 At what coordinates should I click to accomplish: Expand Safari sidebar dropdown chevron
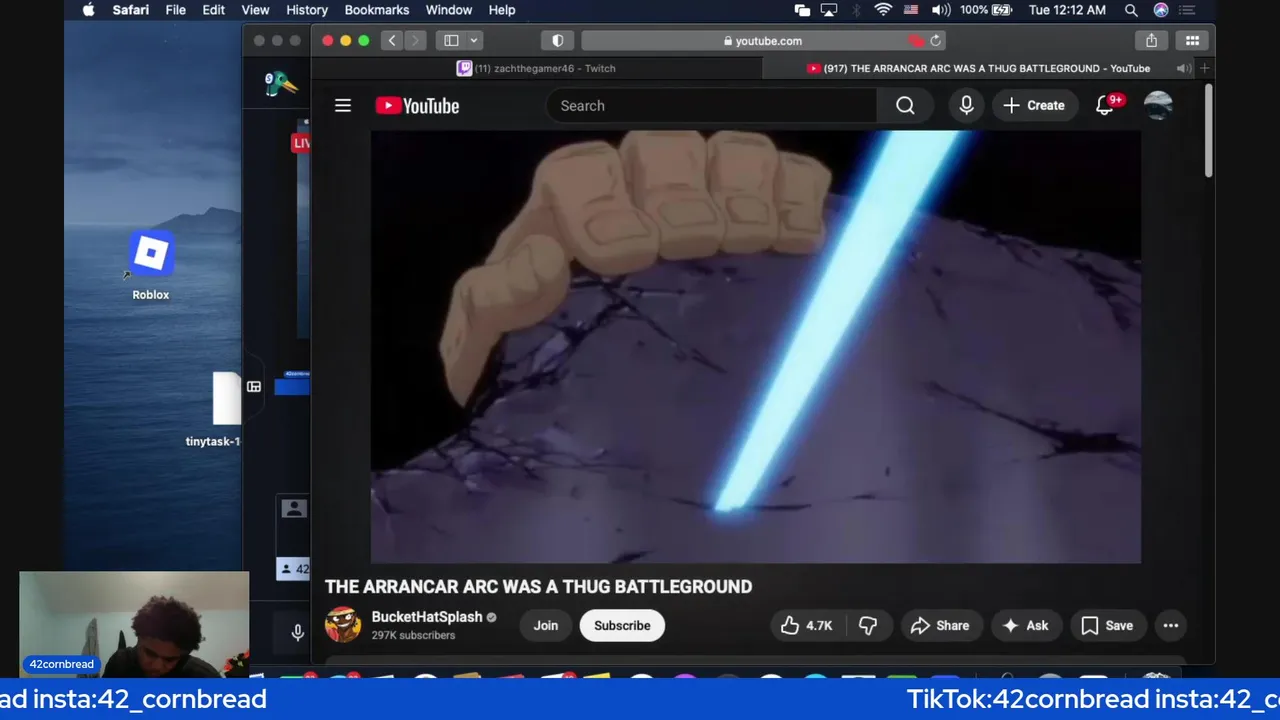[x=474, y=40]
